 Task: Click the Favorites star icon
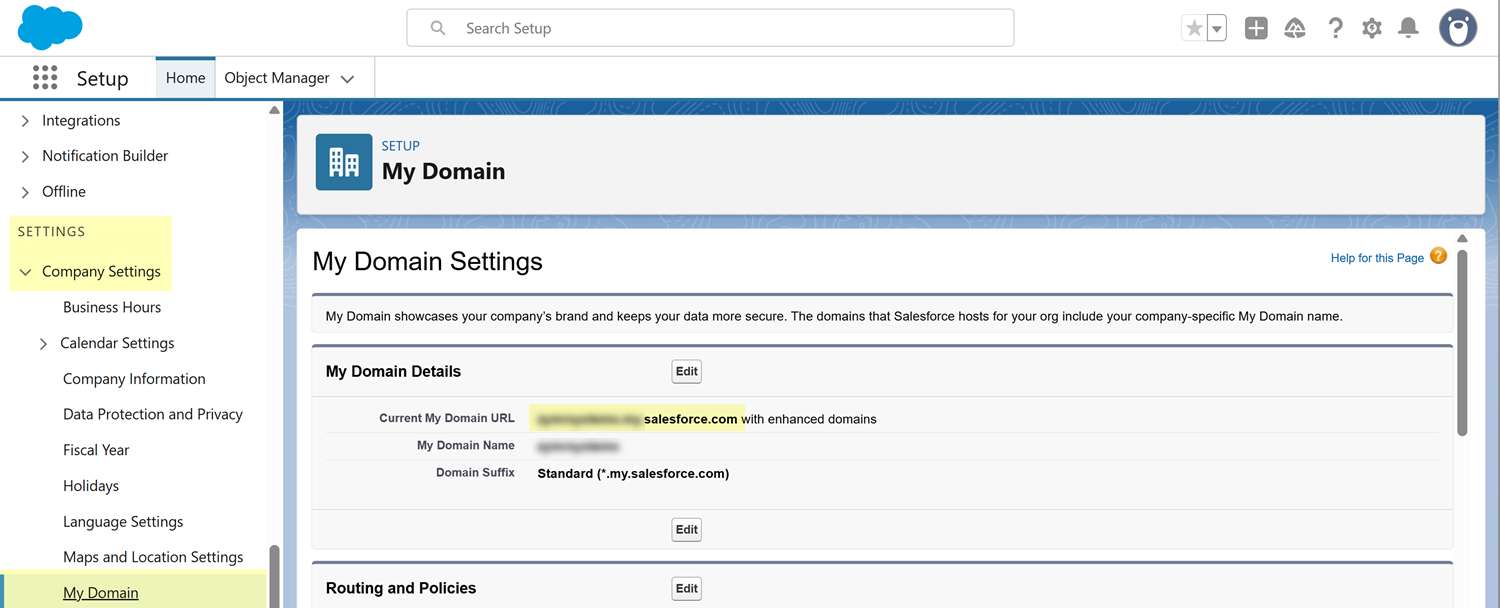click(x=1194, y=28)
